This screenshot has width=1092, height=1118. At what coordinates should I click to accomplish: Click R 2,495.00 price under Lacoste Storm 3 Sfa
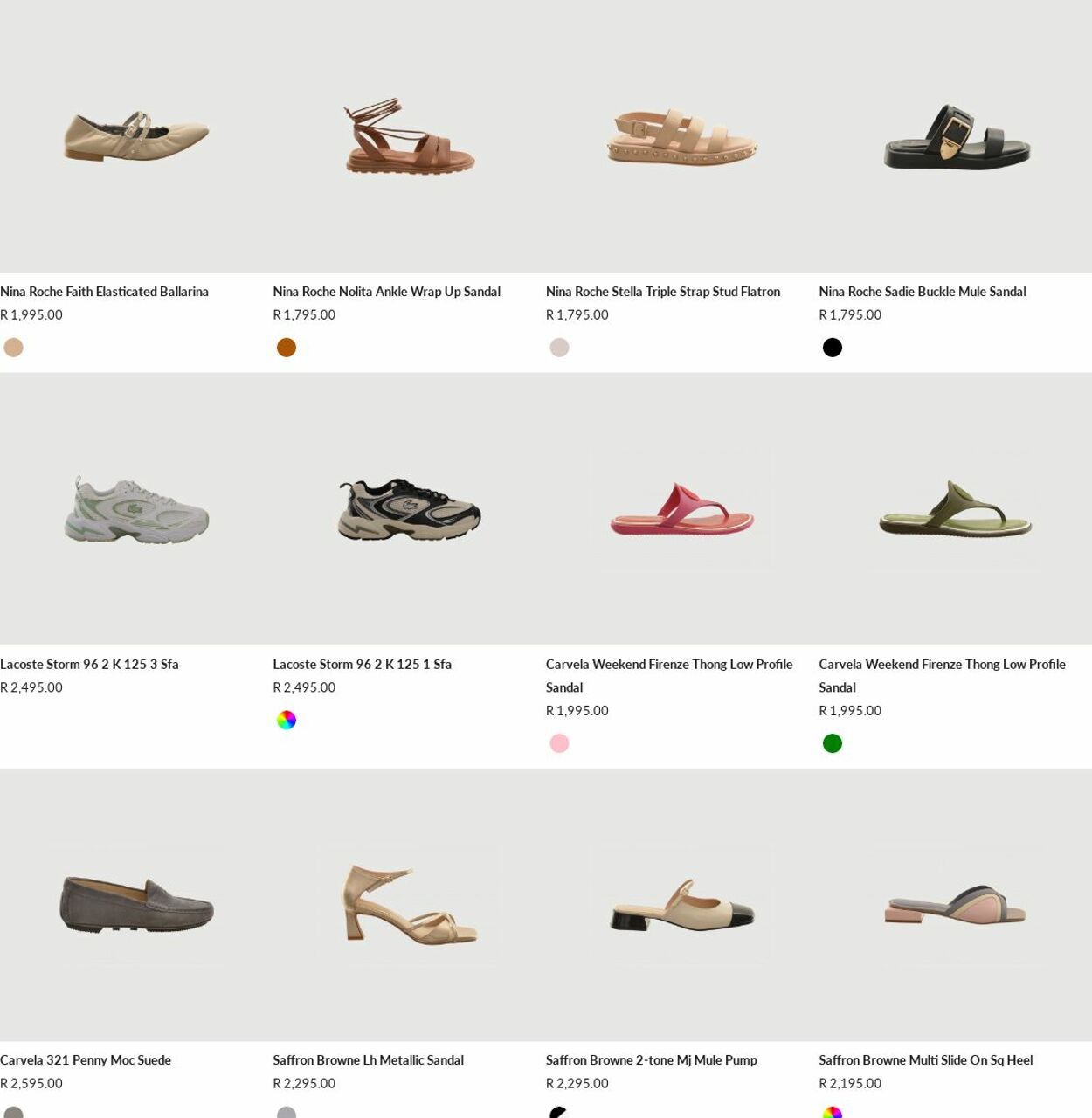pos(31,687)
